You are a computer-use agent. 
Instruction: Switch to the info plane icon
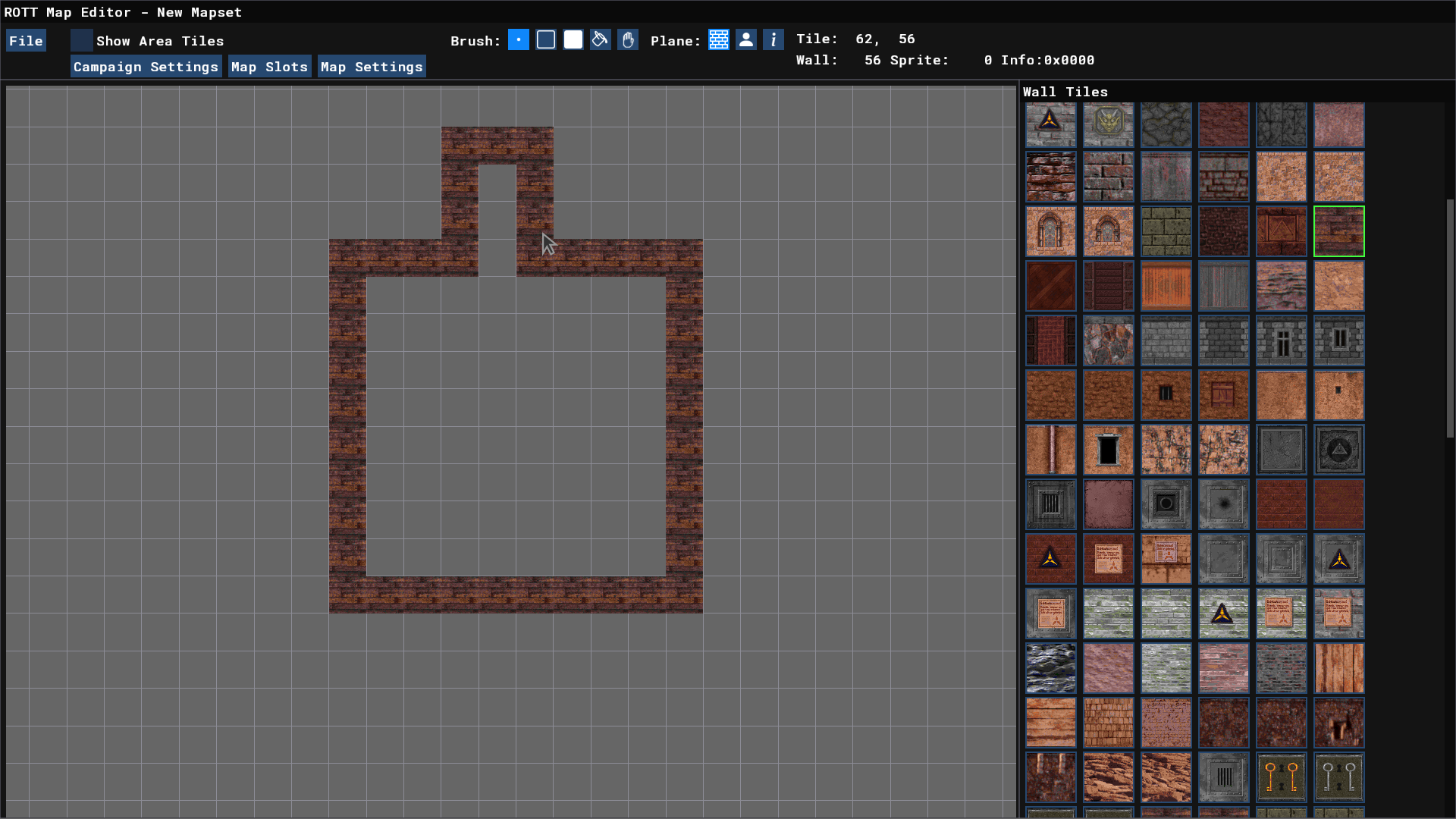click(x=773, y=40)
